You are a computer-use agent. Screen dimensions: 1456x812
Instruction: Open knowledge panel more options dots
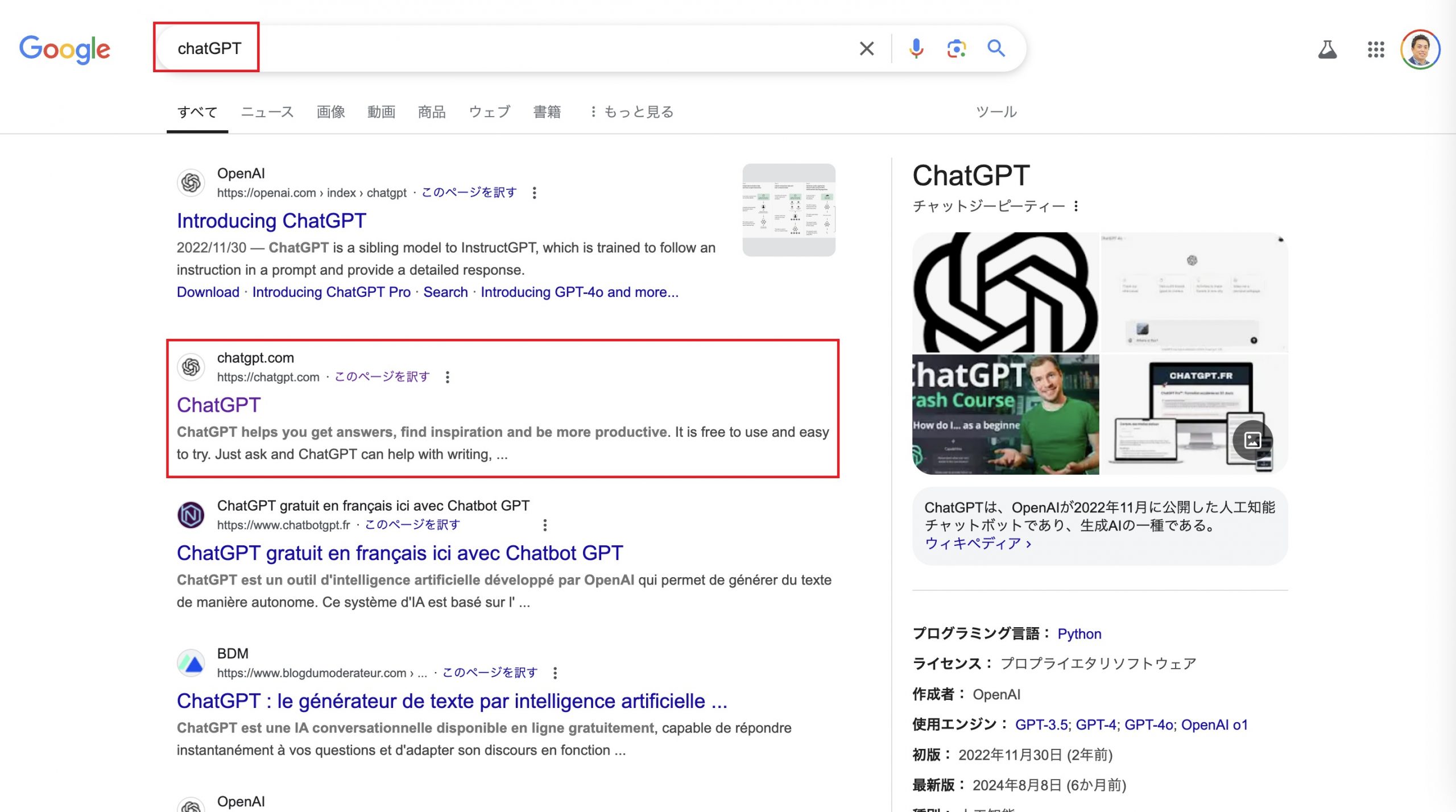[x=1076, y=206]
